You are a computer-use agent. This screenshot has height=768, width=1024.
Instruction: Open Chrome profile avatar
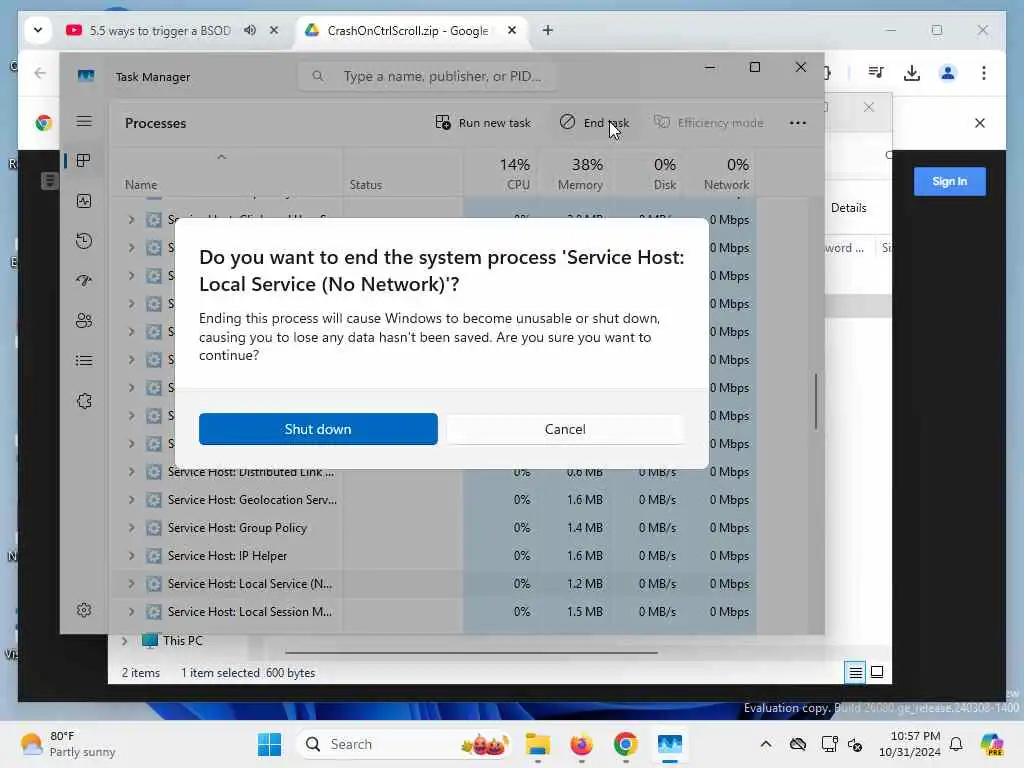pyautogui.click(x=948, y=73)
